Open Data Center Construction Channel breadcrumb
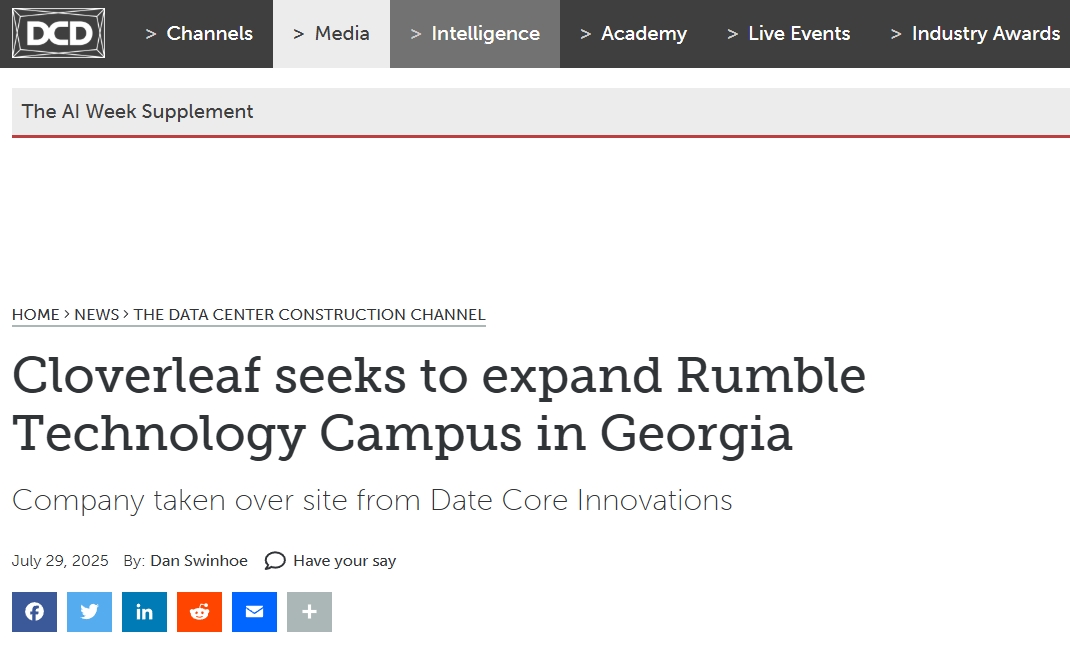The height and width of the screenshot is (661, 1070). pyautogui.click(x=309, y=314)
